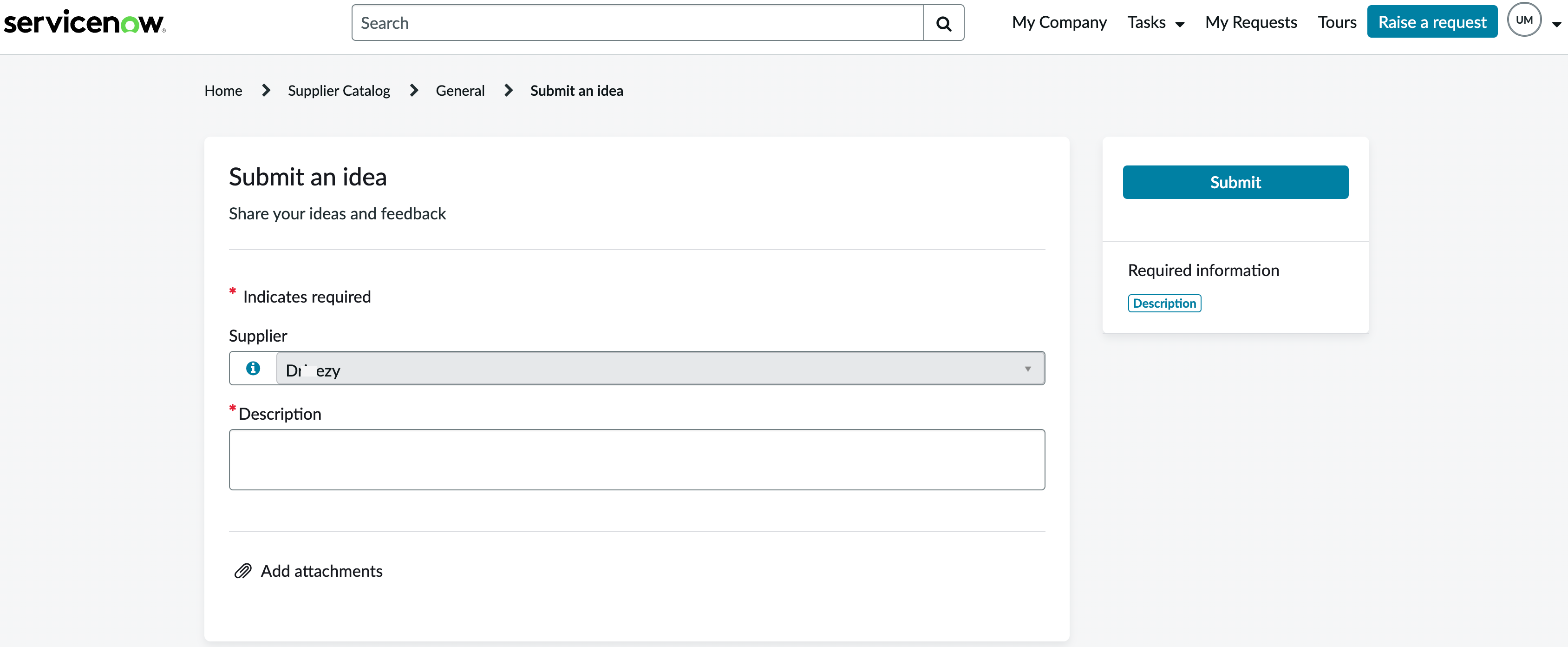Click the ServiceNow logo
The width and height of the screenshot is (1568, 647).
pos(85,22)
